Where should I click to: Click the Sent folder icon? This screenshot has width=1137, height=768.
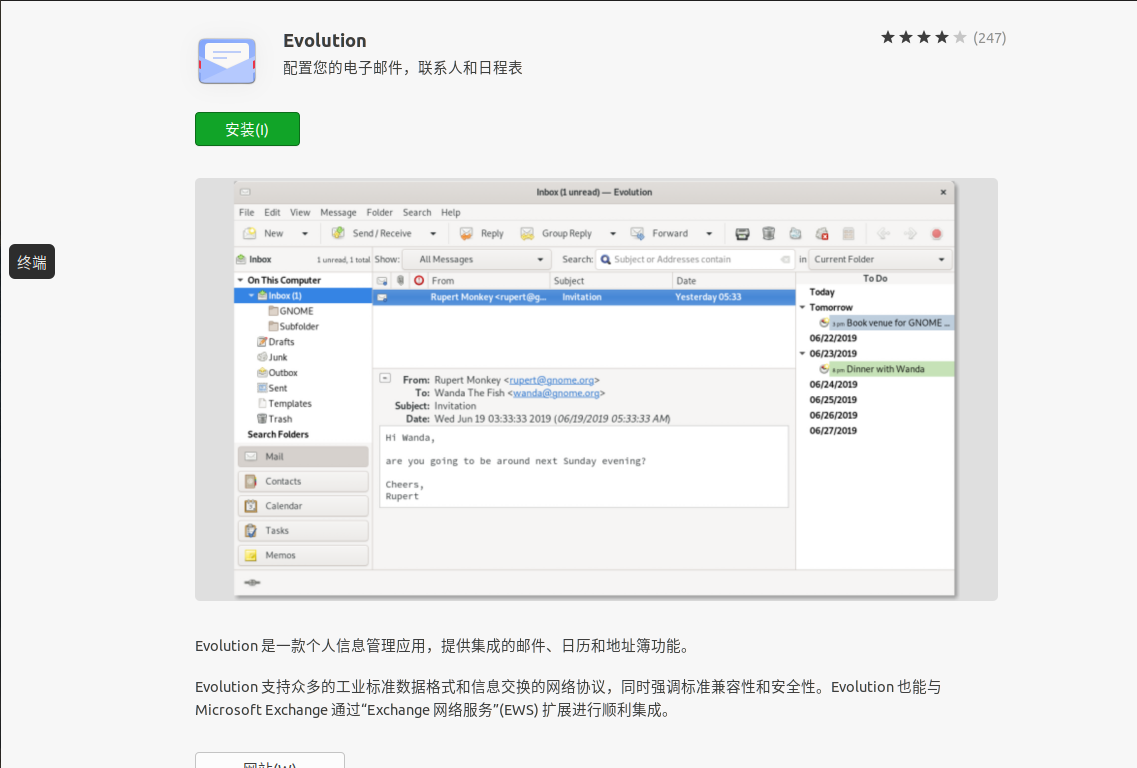tap(262, 388)
